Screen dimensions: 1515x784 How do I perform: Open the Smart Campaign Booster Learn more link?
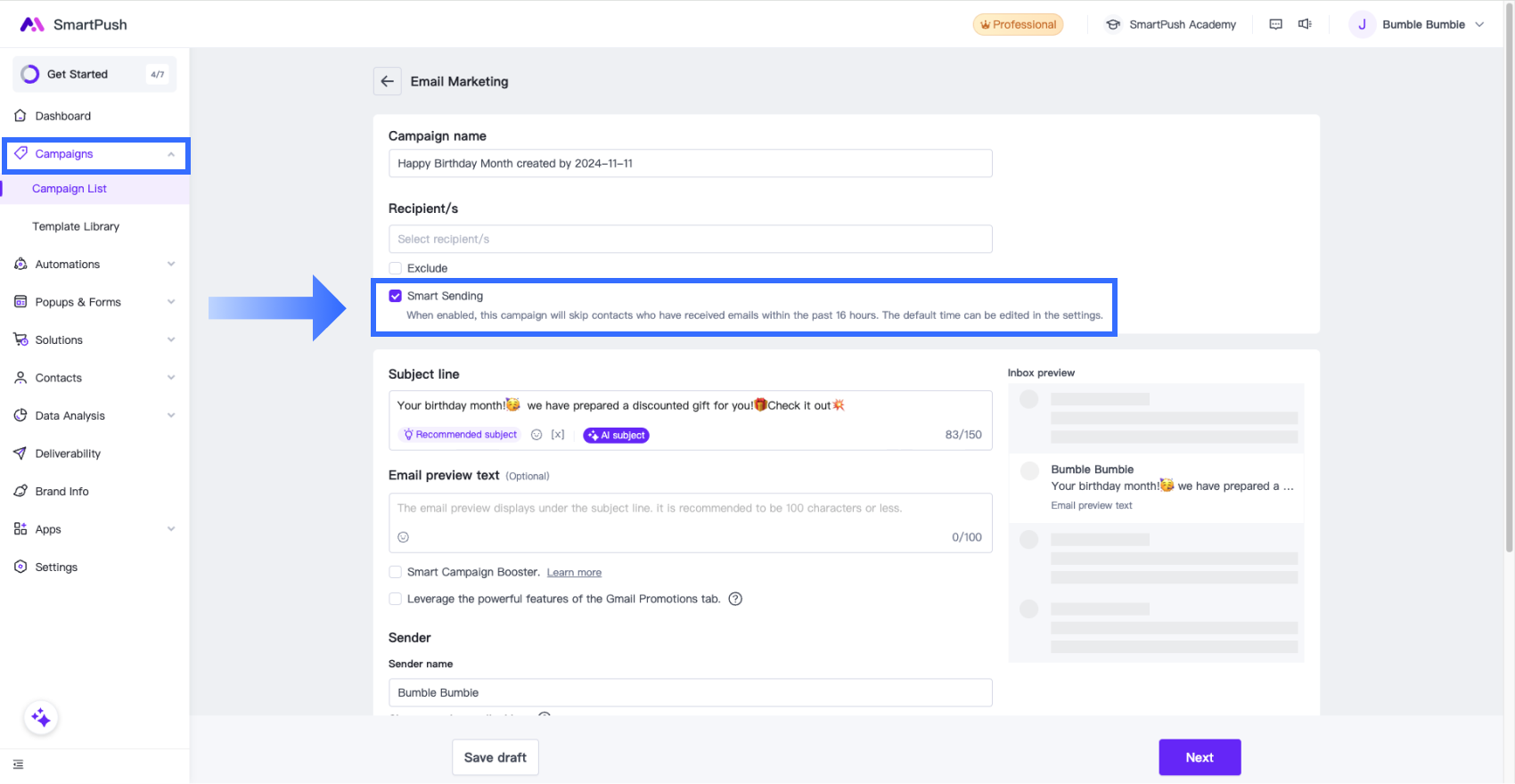tap(574, 573)
